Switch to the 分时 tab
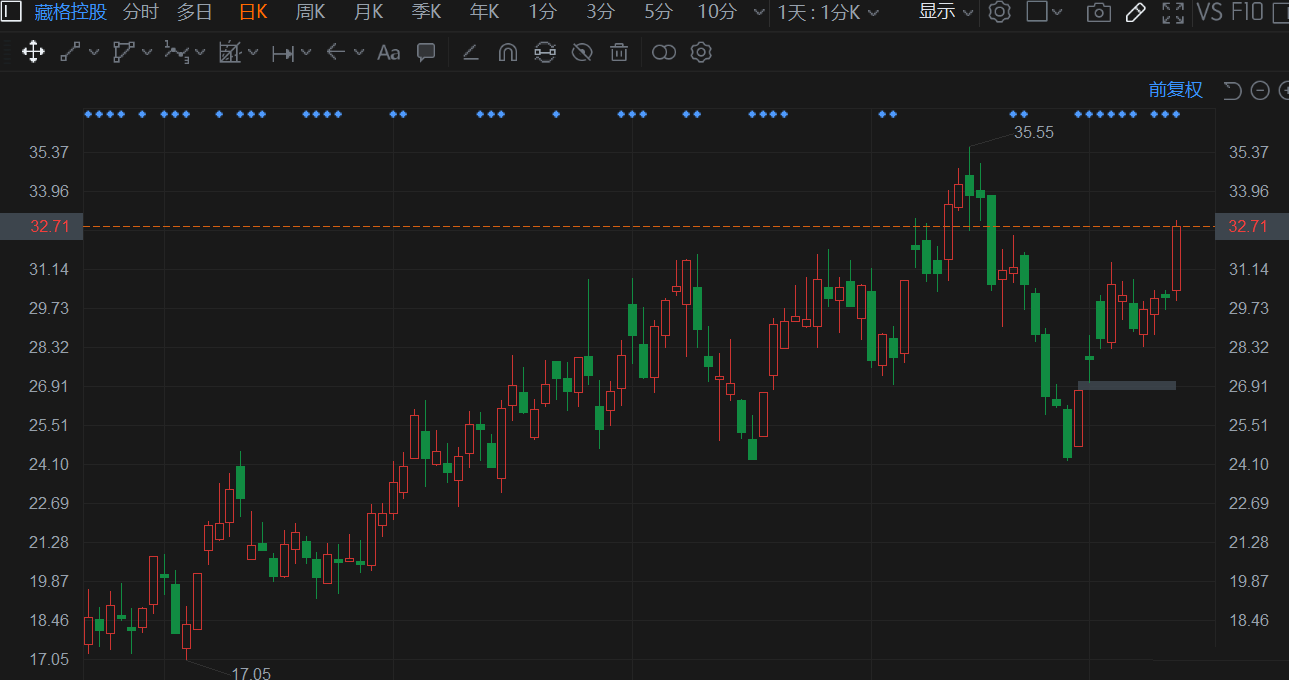 point(140,12)
